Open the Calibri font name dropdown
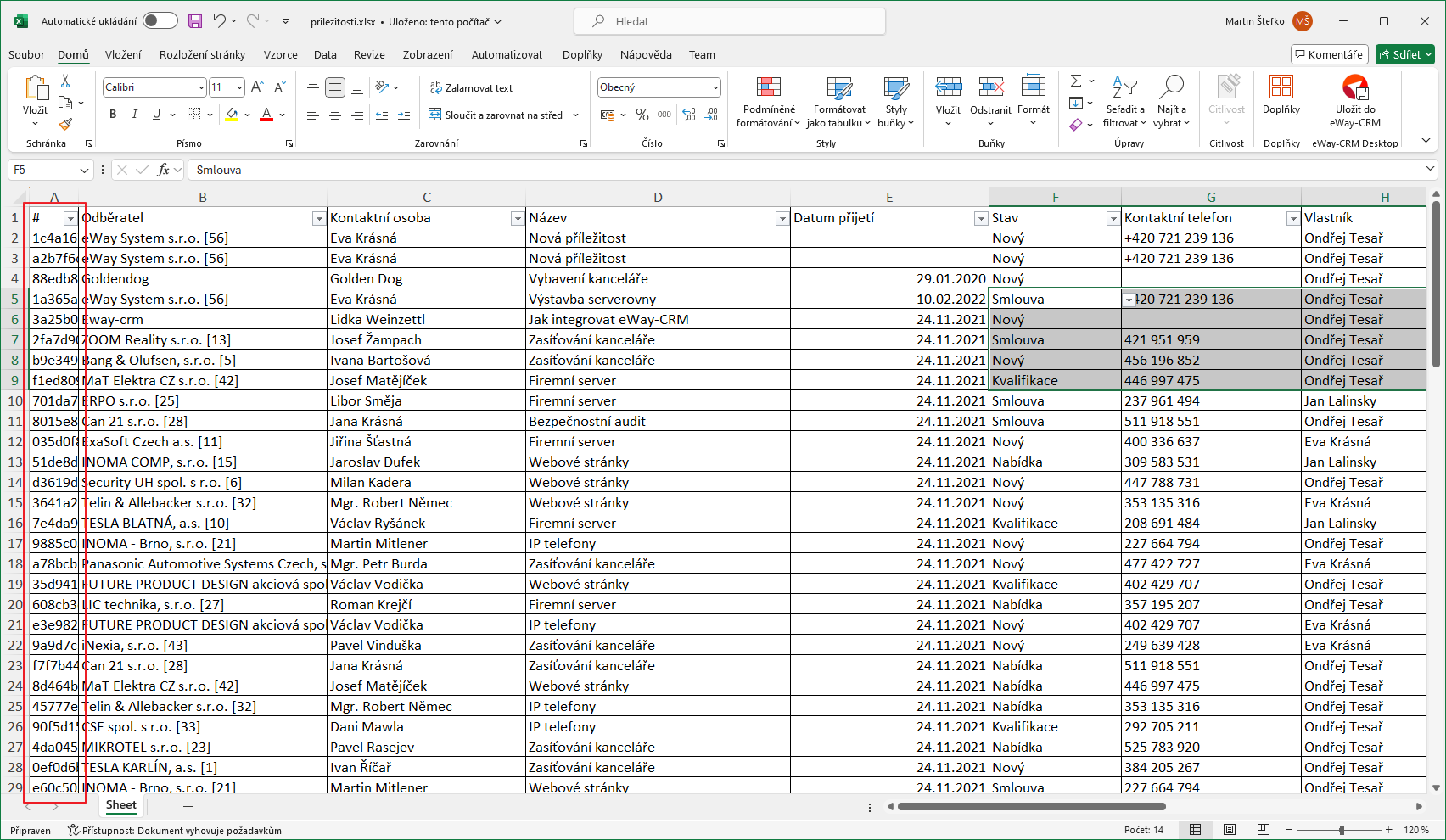 pos(201,87)
